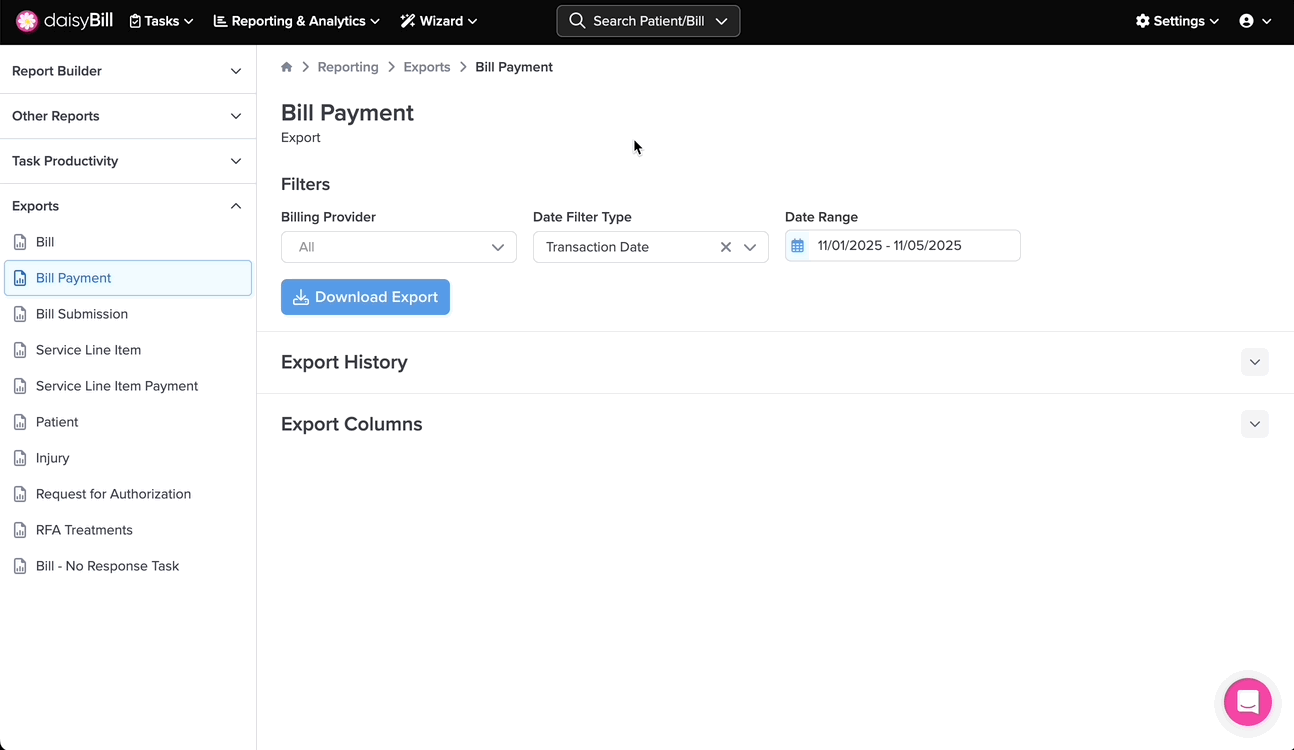This screenshot has width=1294, height=750.
Task: Open the Reporting & Analytics menu
Action: tap(297, 21)
